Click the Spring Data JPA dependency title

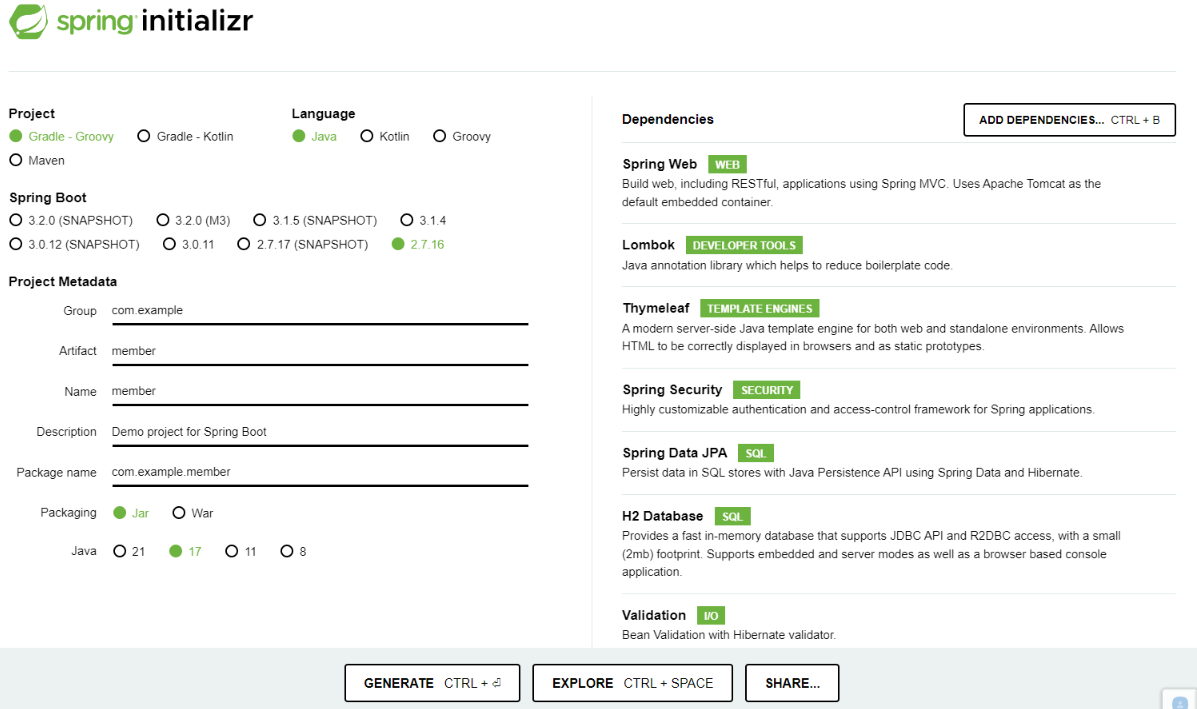coord(675,453)
